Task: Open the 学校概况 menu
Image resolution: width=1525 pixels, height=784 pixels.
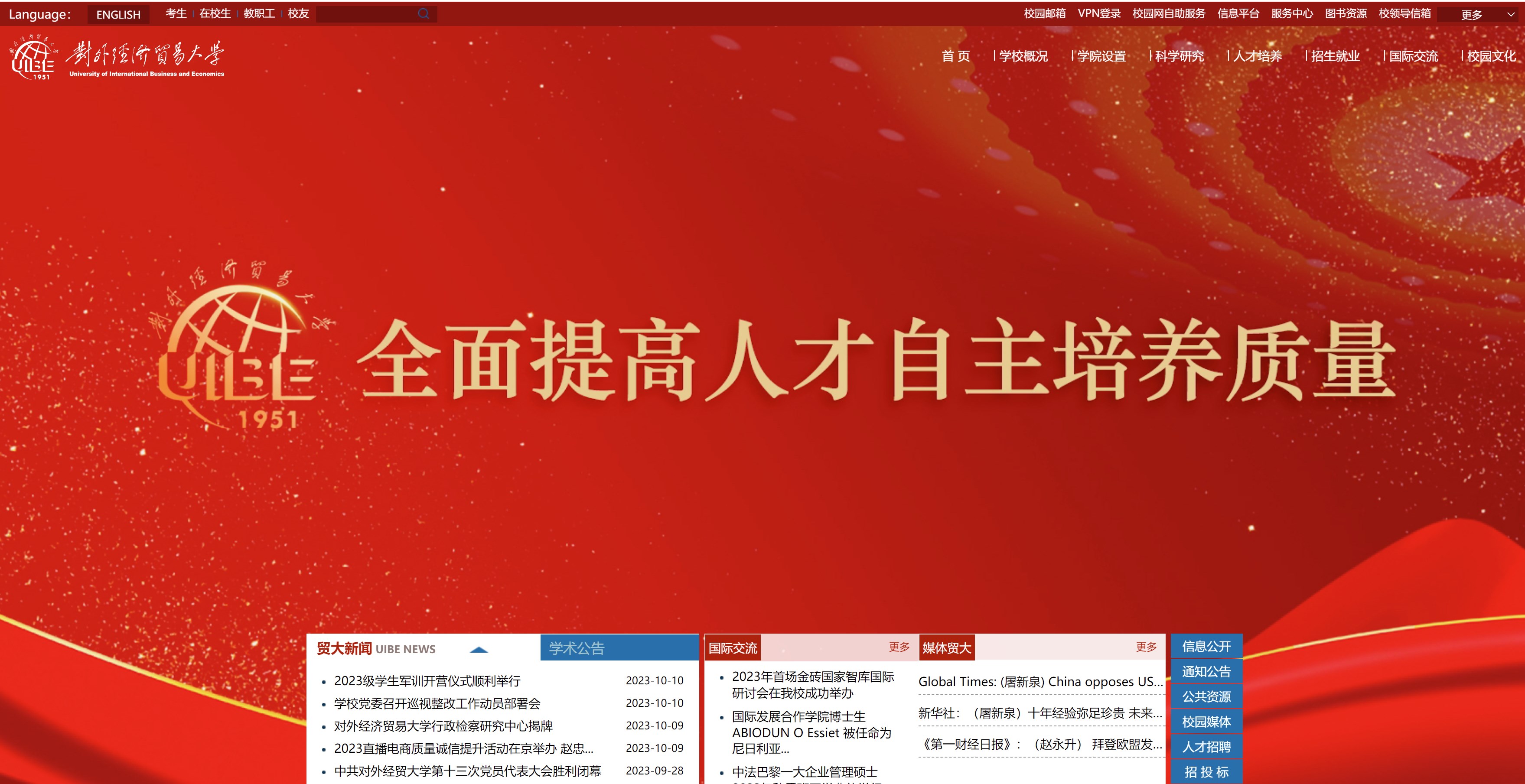Action: (1023, 56)
